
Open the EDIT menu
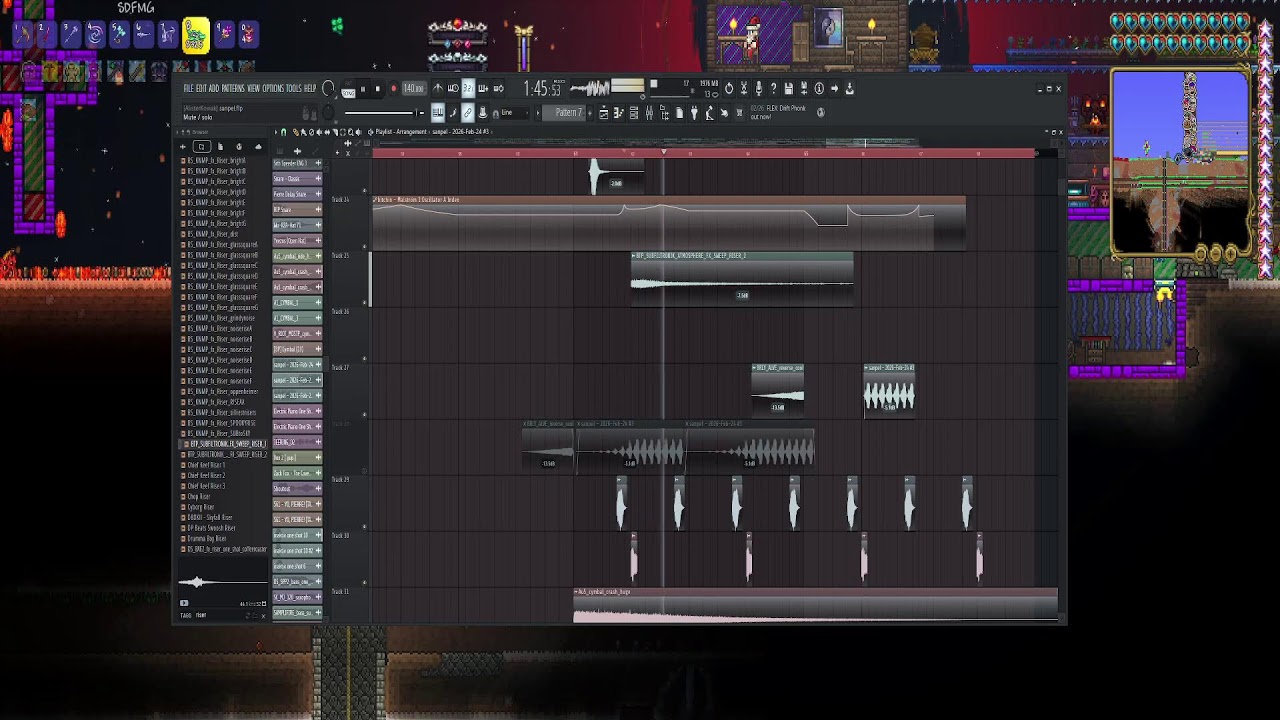[201, 88]
